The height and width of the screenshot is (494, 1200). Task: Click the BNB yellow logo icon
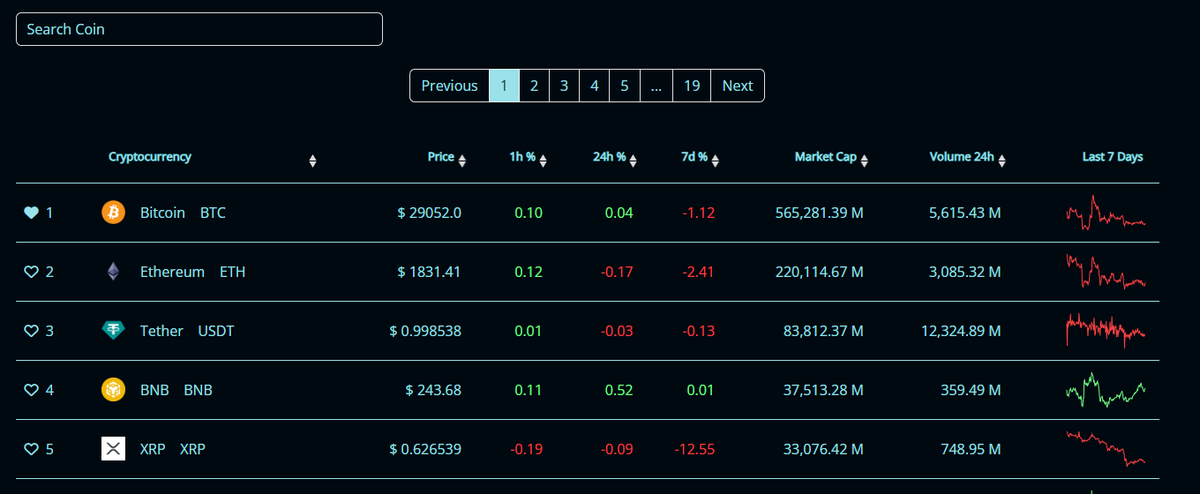click(x=113, y=390)
